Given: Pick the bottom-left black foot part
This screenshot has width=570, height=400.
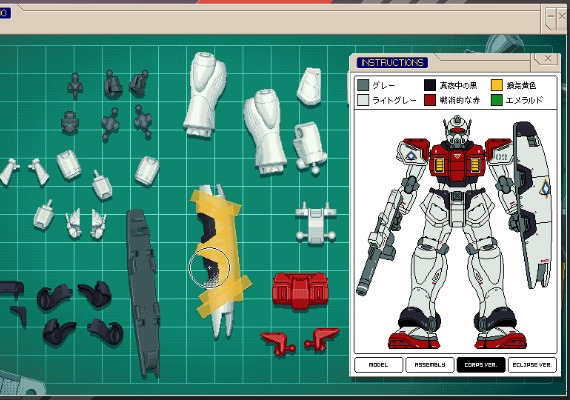Looking at the screenshot, I should (58, 332).
